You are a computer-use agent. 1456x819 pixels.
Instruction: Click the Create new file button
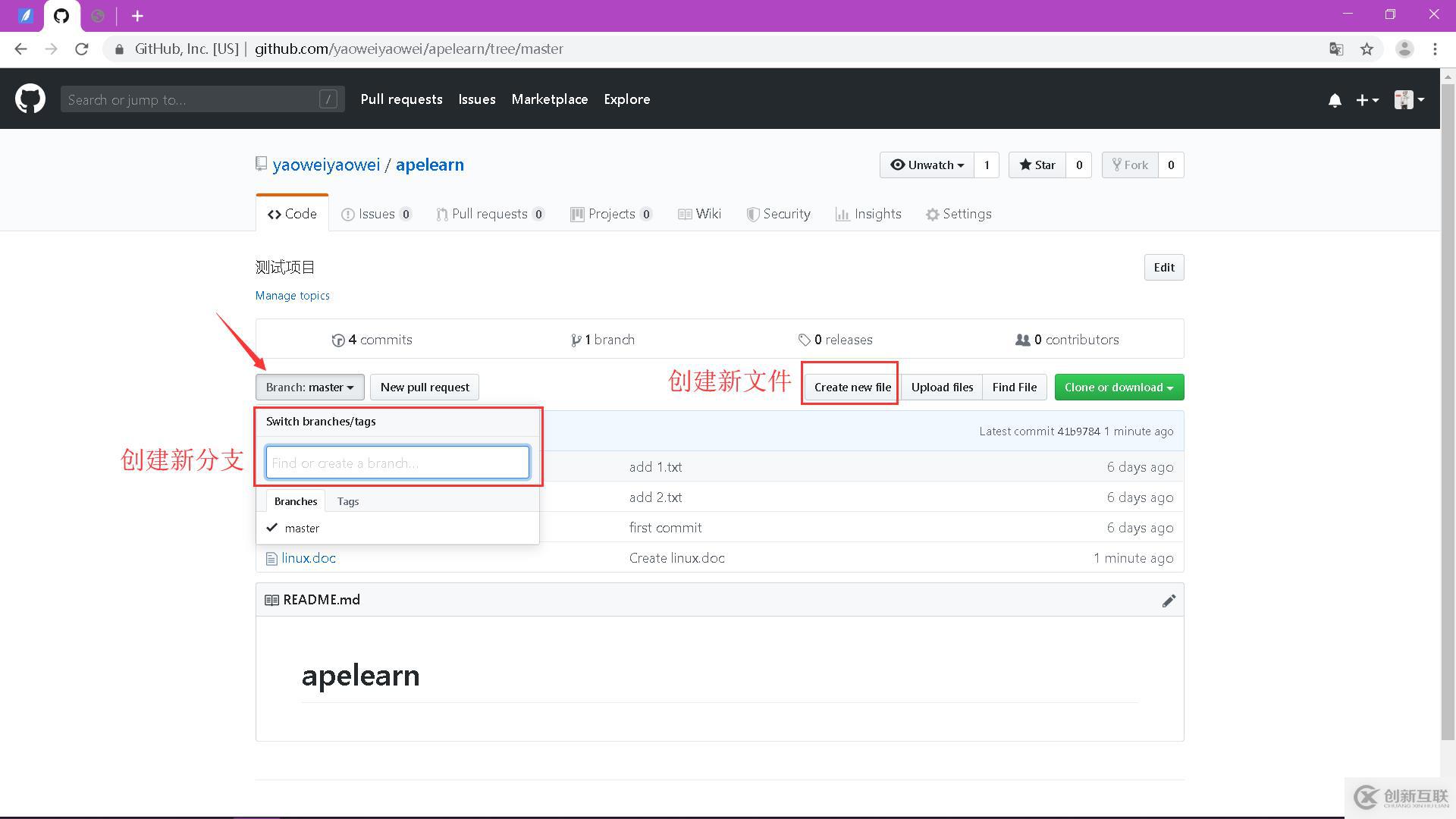[x=852, y=387]
